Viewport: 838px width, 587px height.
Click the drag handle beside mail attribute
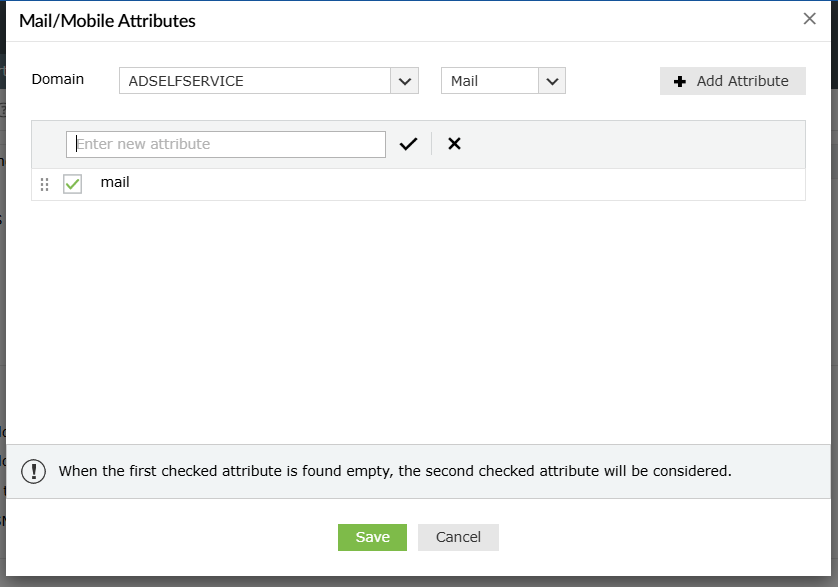pyautogui.click(x=44, y=184)
